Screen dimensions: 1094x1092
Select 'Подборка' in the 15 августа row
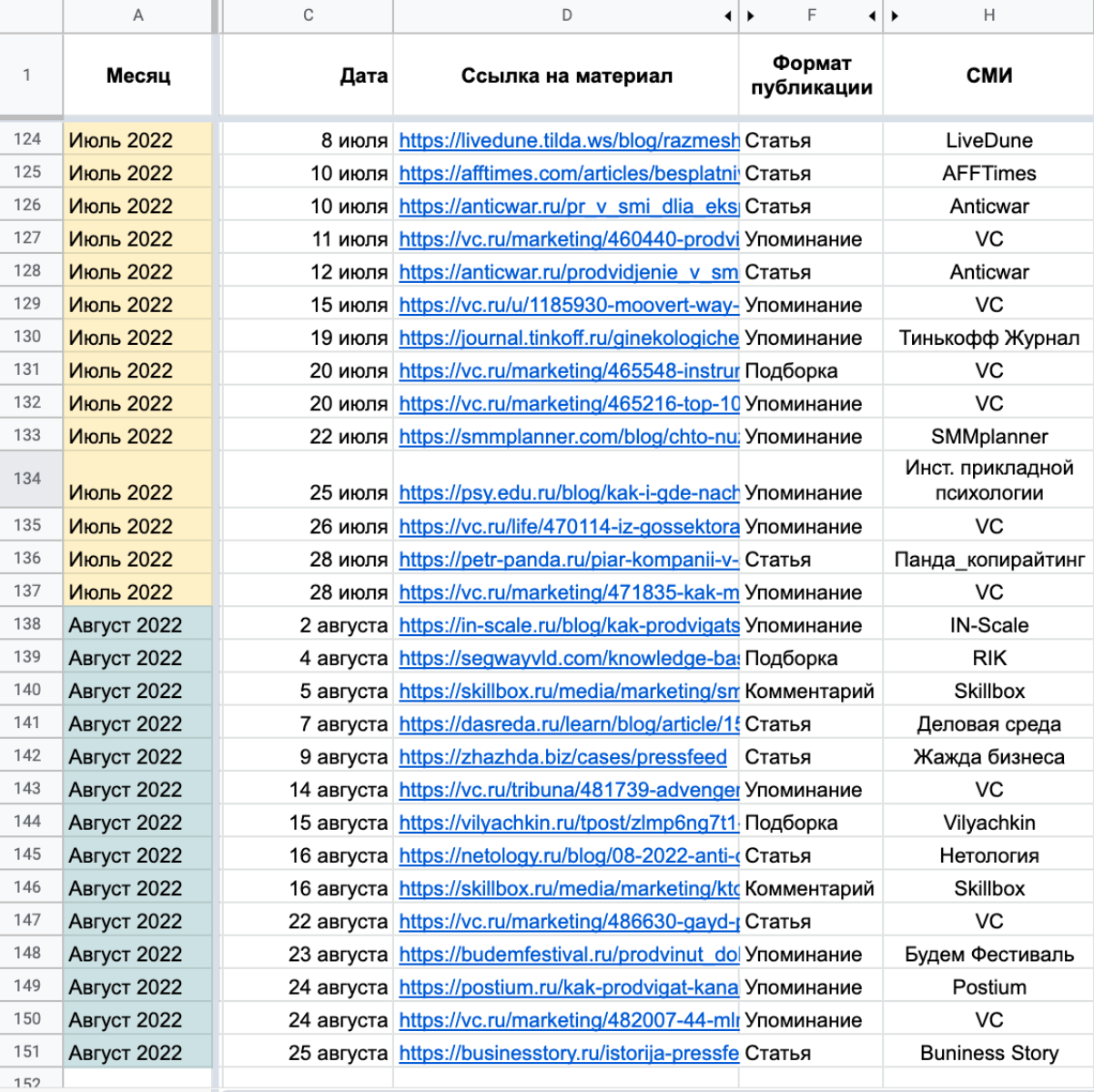point(811,823)
